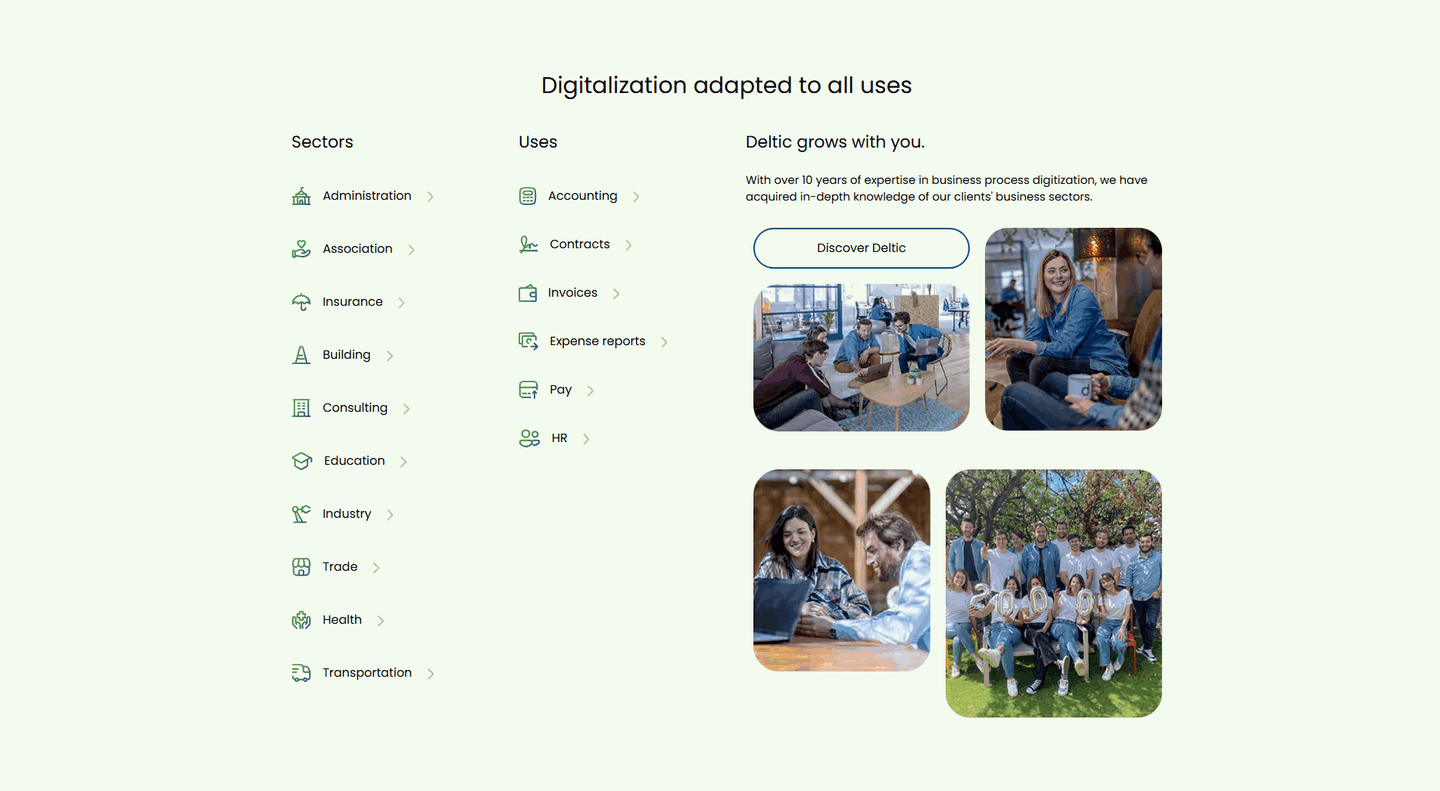This screenshot has height=791, width=1440.
Task: Expand the Consulting chevron arrow
Action: tap(406, 409)
